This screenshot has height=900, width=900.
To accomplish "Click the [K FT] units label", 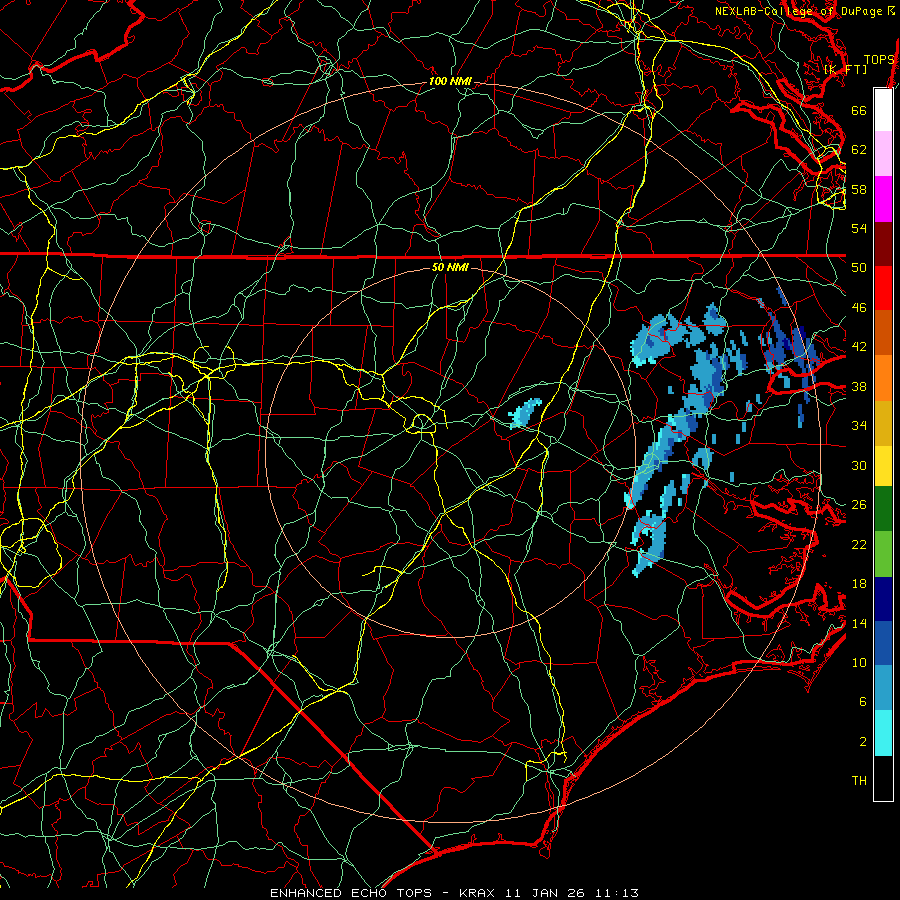I will tap(845, 69).
